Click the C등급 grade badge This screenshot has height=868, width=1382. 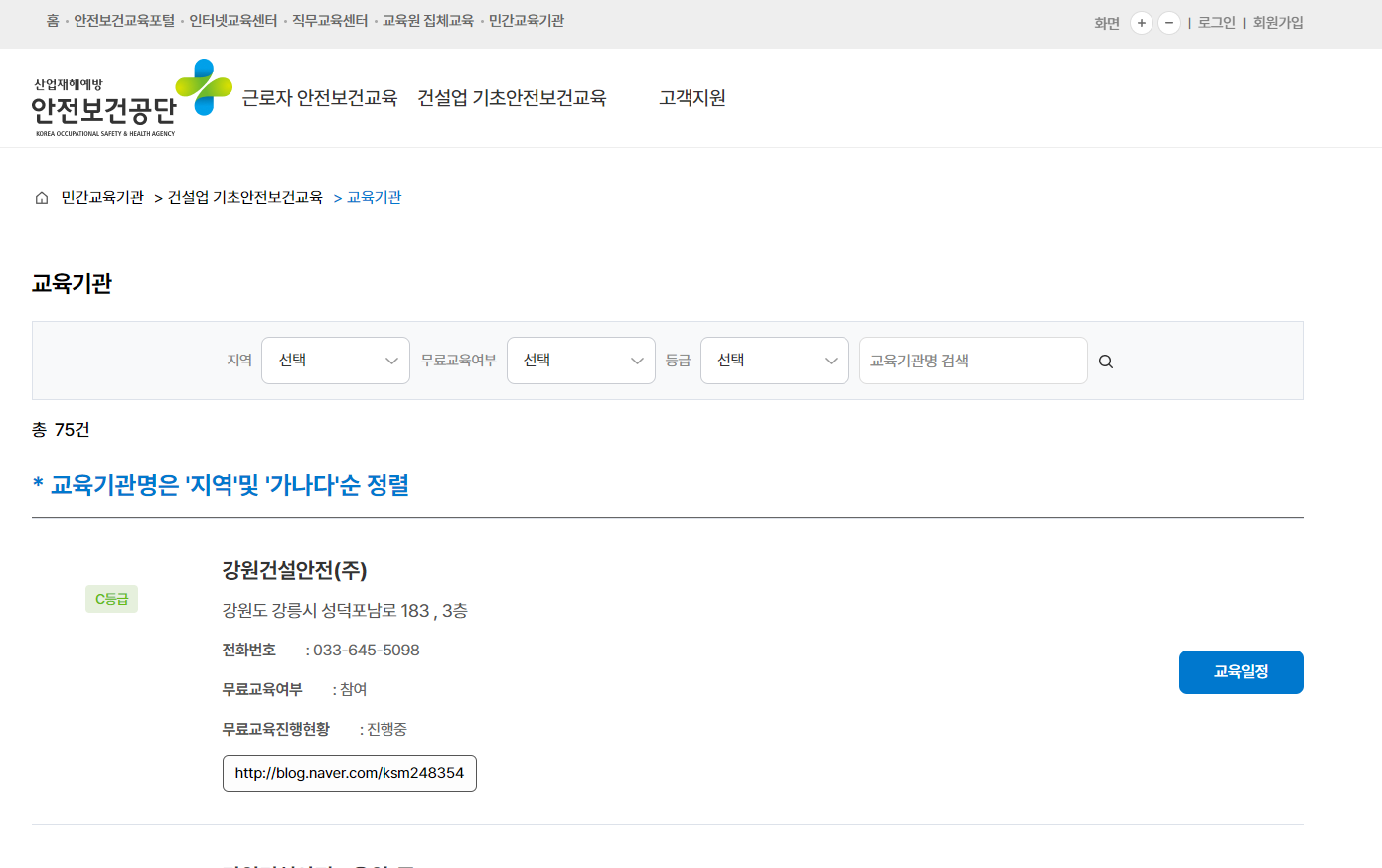click(111, 599)
